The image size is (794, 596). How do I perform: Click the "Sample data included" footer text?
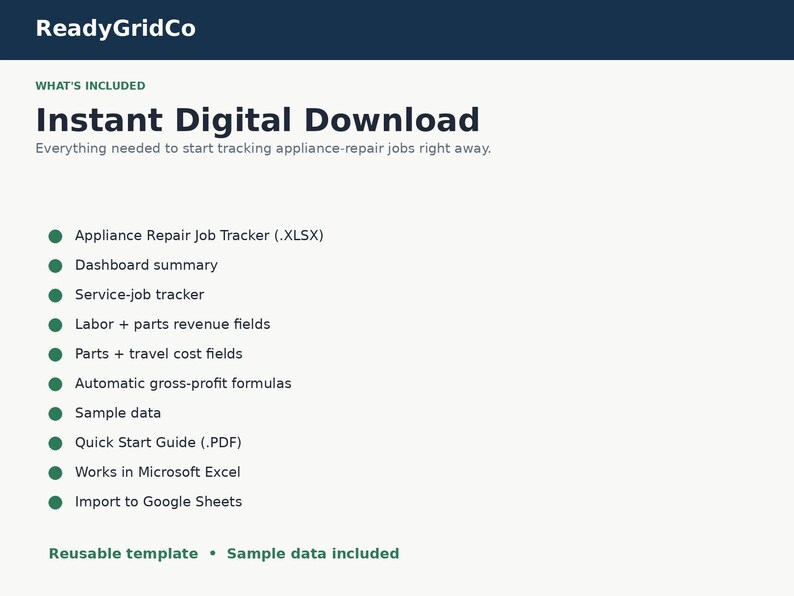[x=313, y=553]
